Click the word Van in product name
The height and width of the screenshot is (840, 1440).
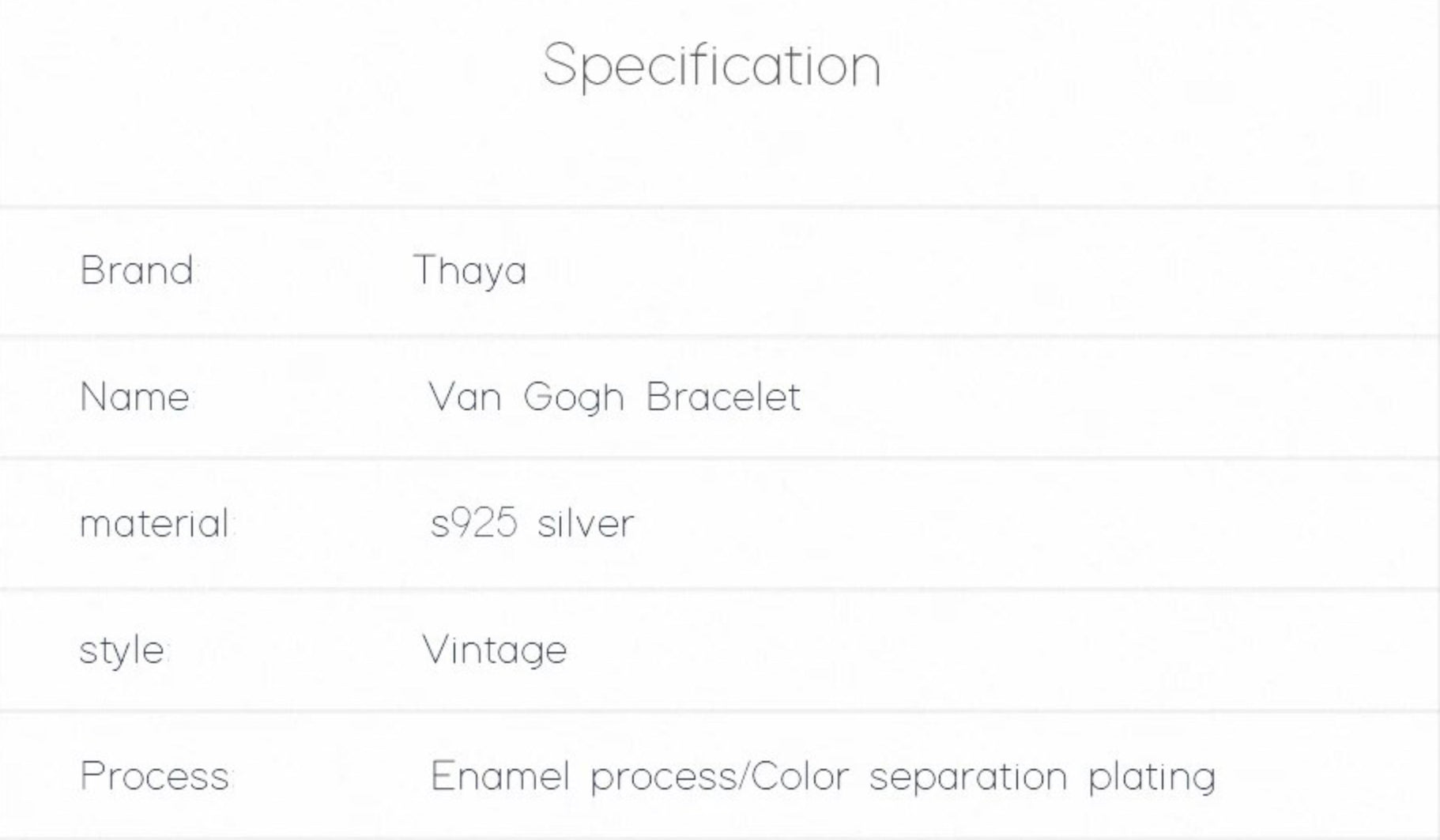click(465, 396)
